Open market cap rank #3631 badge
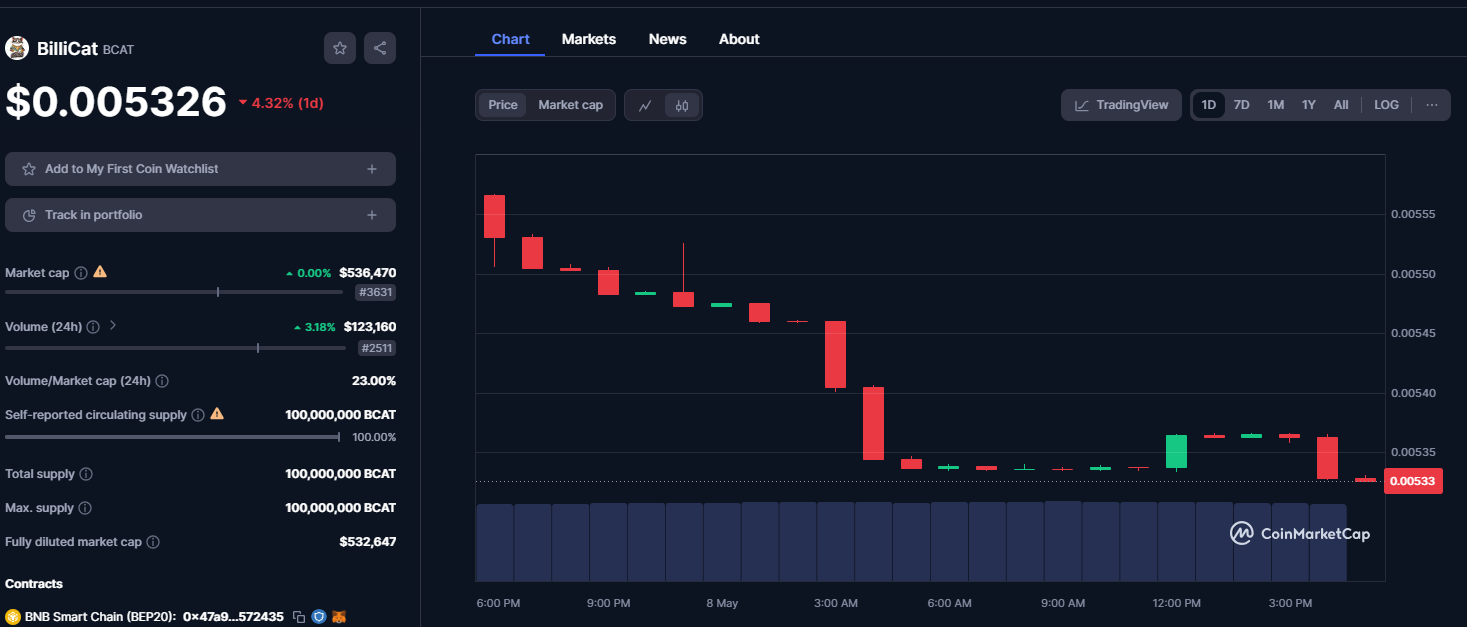 coord(376,293)
